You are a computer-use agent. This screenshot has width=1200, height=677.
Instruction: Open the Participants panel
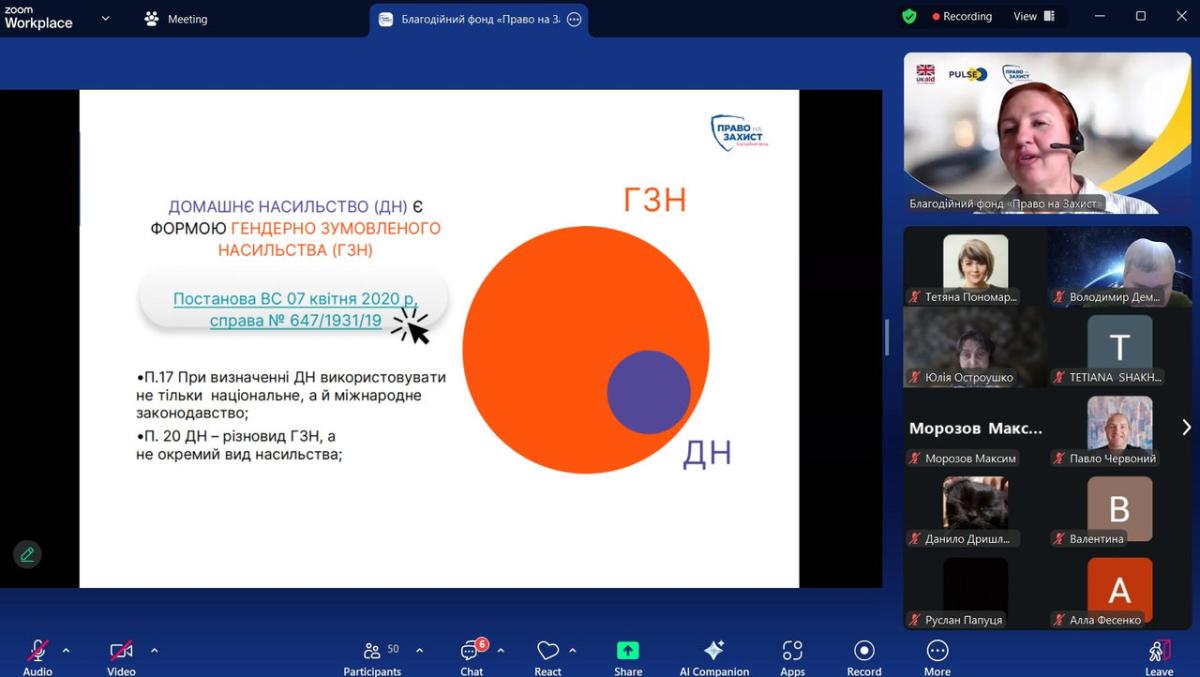(372, 656)
